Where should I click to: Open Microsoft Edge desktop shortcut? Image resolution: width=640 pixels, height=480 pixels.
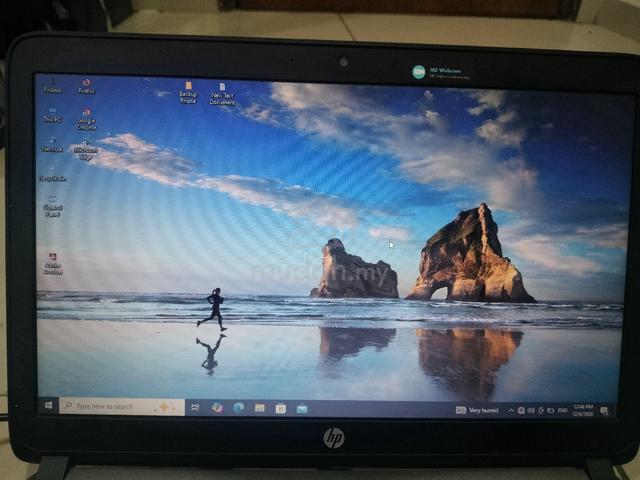point(85,151)
